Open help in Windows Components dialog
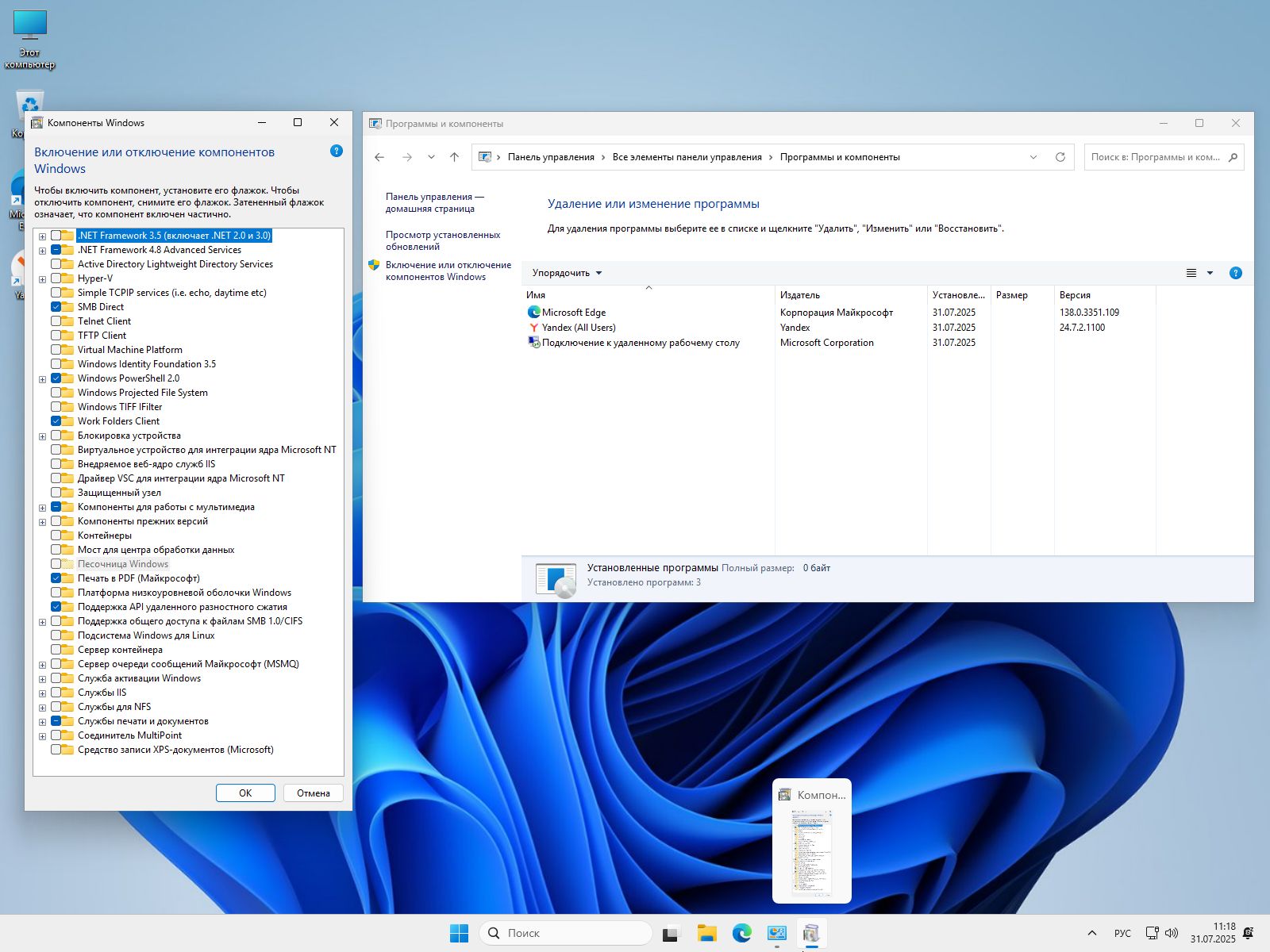This screenshot has height=952, width=1270. (x=337, y=151)
